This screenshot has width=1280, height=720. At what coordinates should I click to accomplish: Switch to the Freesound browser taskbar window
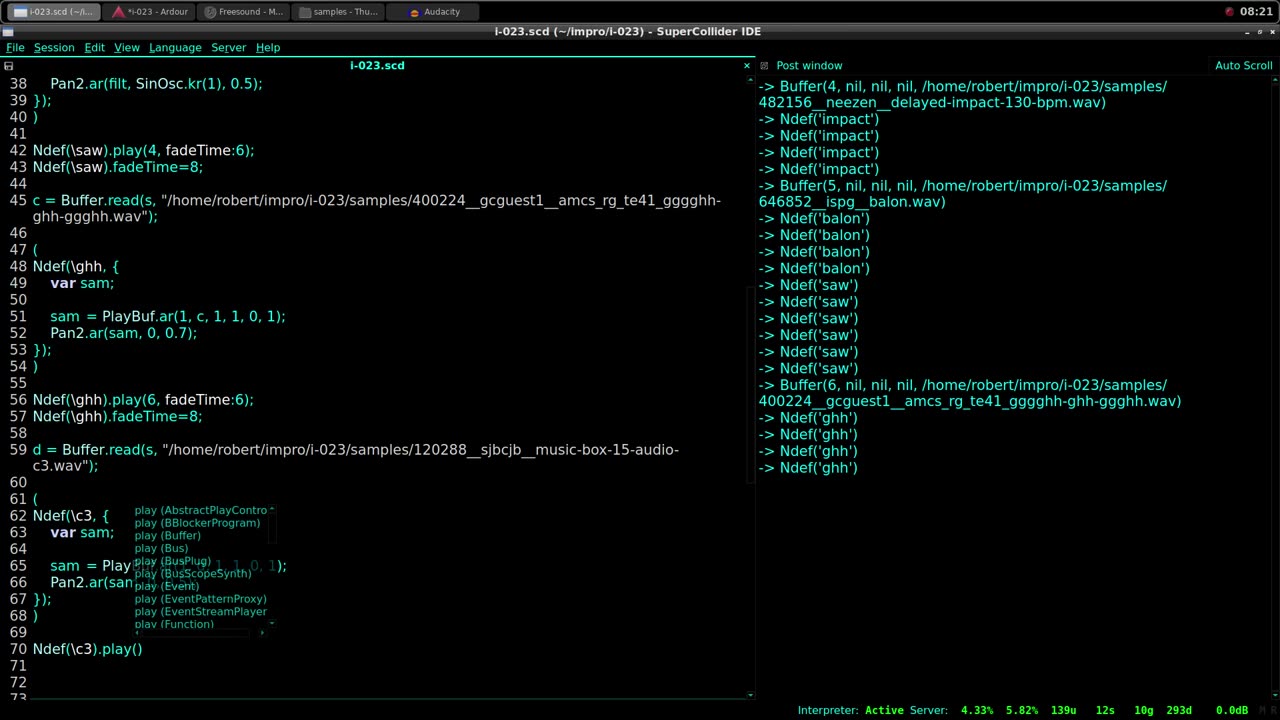click(243, 12)
